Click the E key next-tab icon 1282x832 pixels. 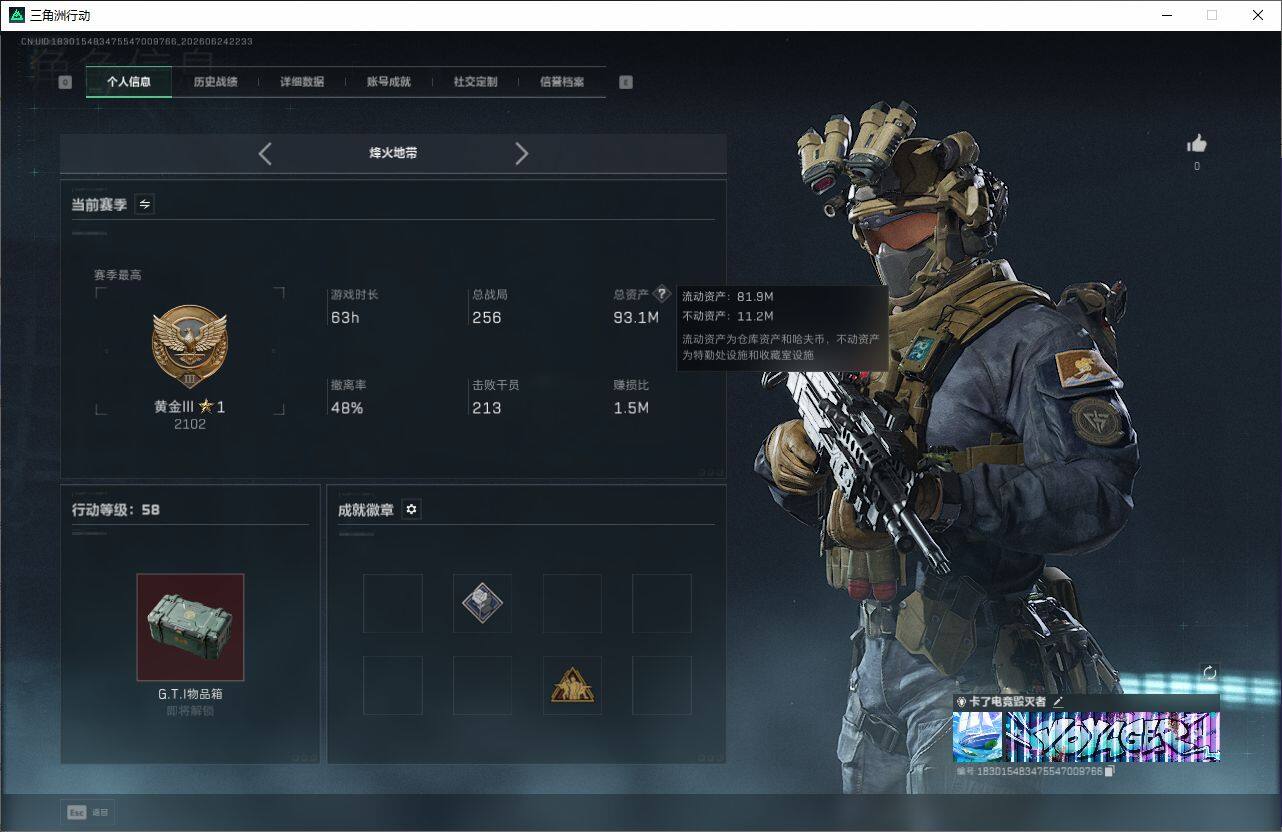click(x=626, y=82)
